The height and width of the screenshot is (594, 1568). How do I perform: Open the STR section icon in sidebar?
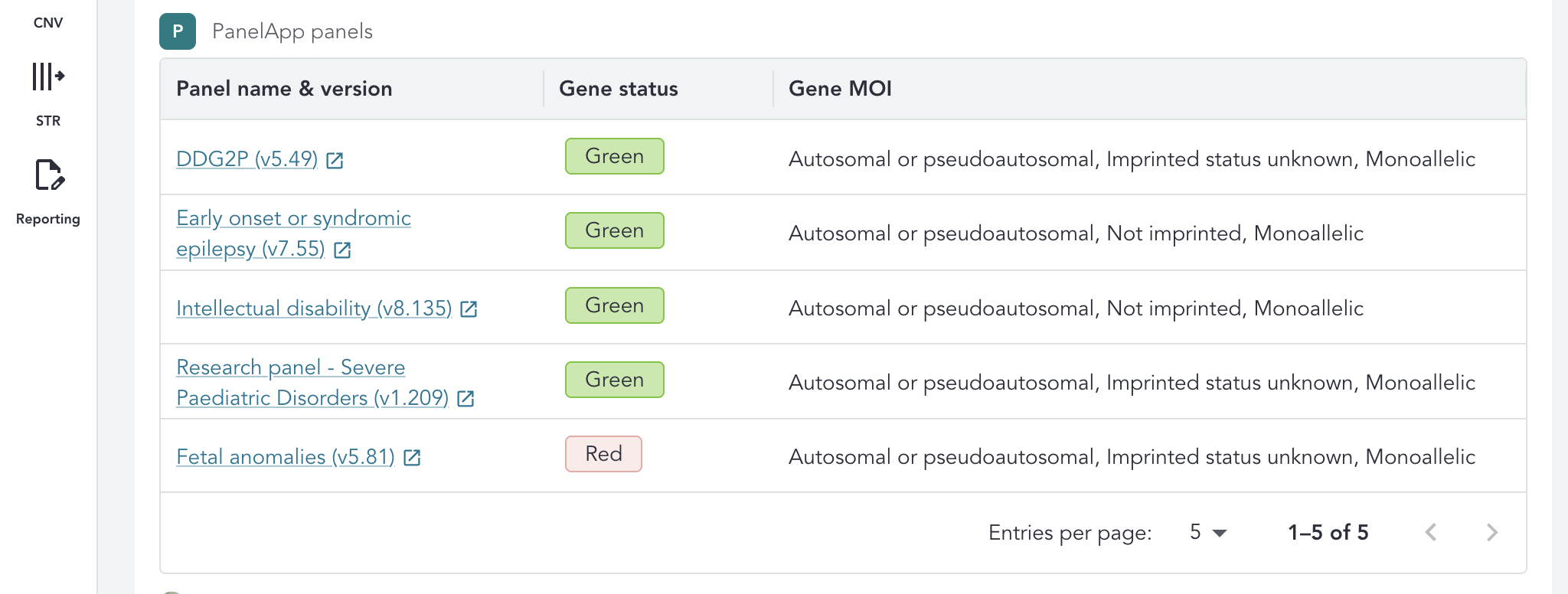coord(48,77)
